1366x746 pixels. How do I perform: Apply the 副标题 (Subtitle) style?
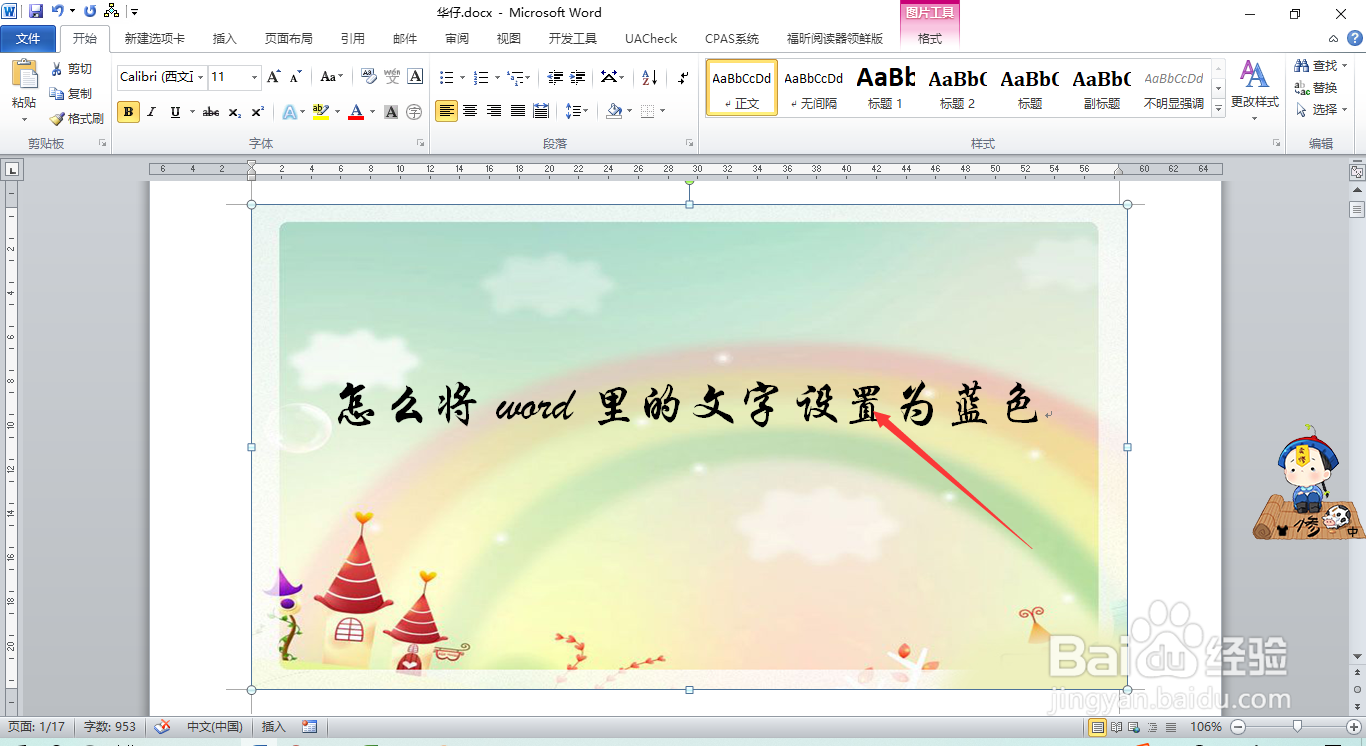tap(1102, 88)
